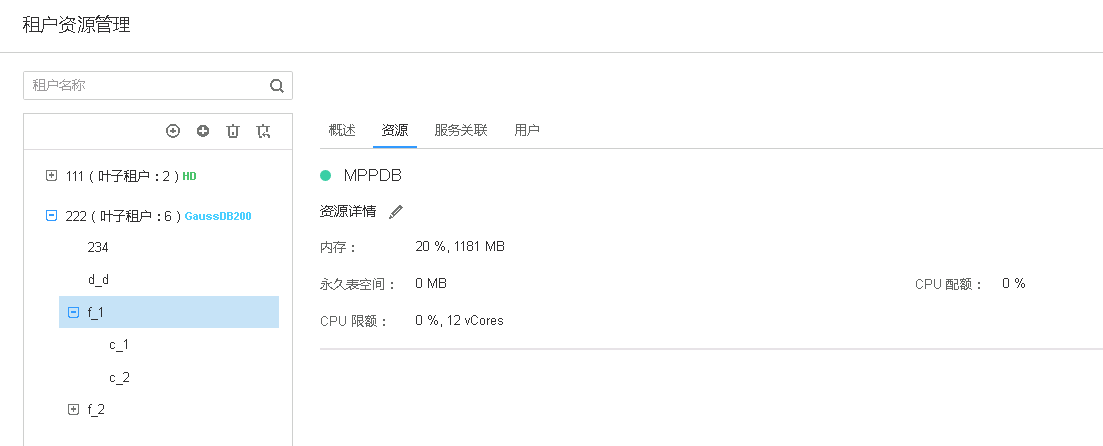Click the solid circle plus add-sub-tenant icon
The image size is (1103, 446).
point(203,131)
